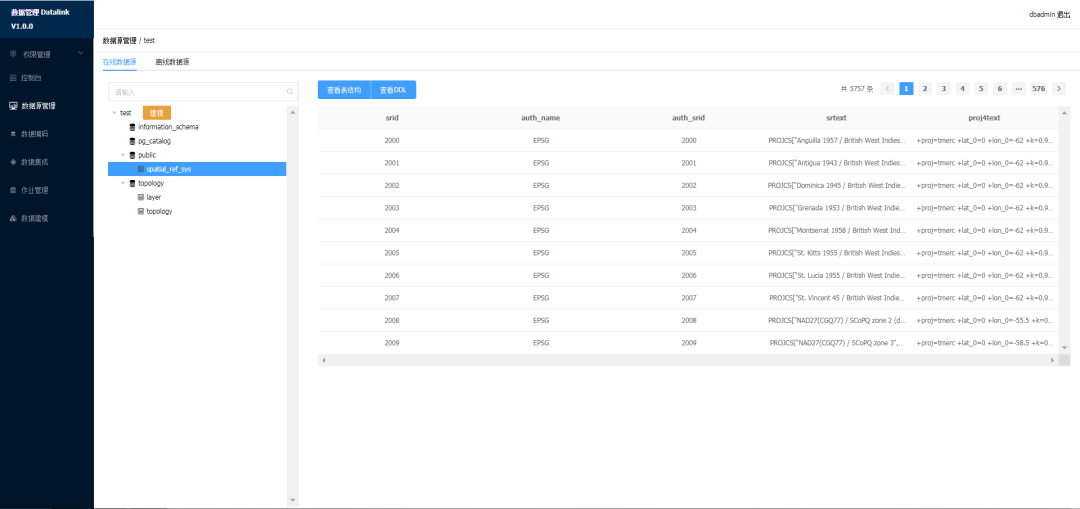Image resolution: width=1080 pixels, height=509 pixels.
Task: Go to page 3
Action: tap(944, 89)
